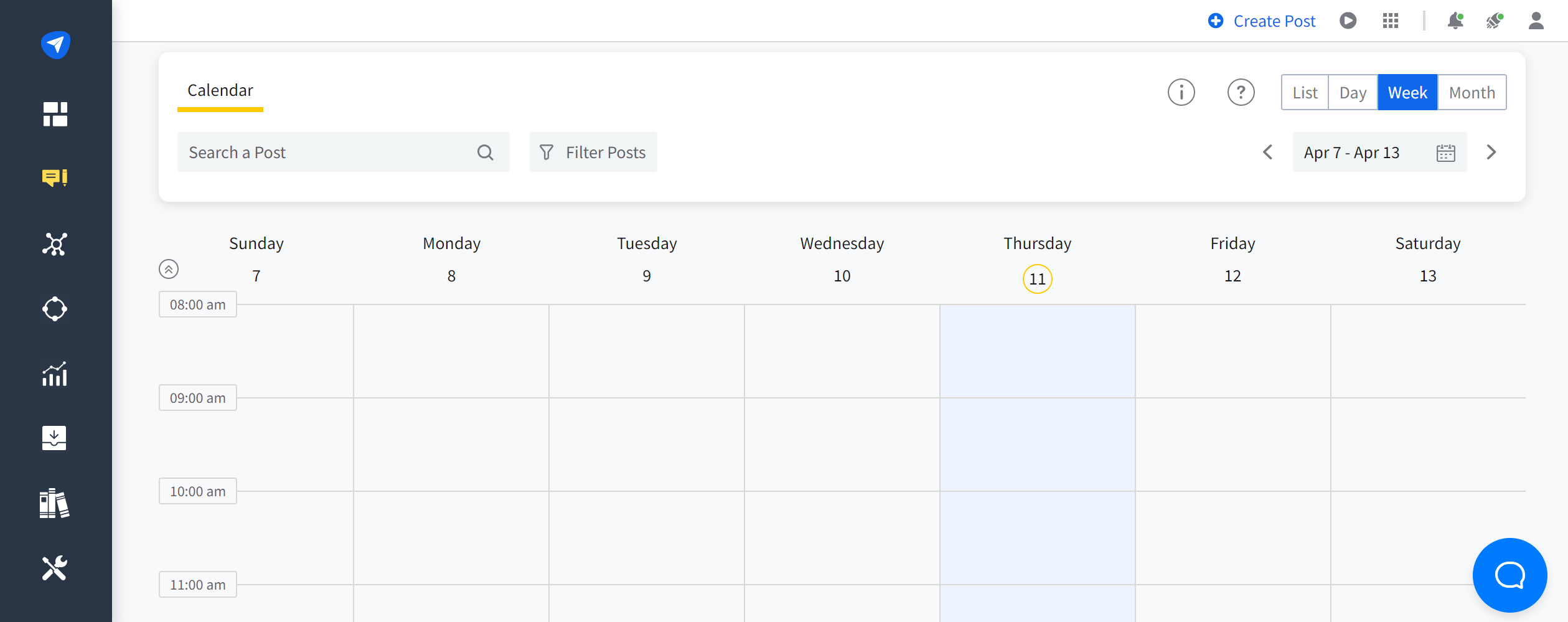Switch to Month calendar view
This screenshot has height=622, width=1568.
(x=1472, y=92)
